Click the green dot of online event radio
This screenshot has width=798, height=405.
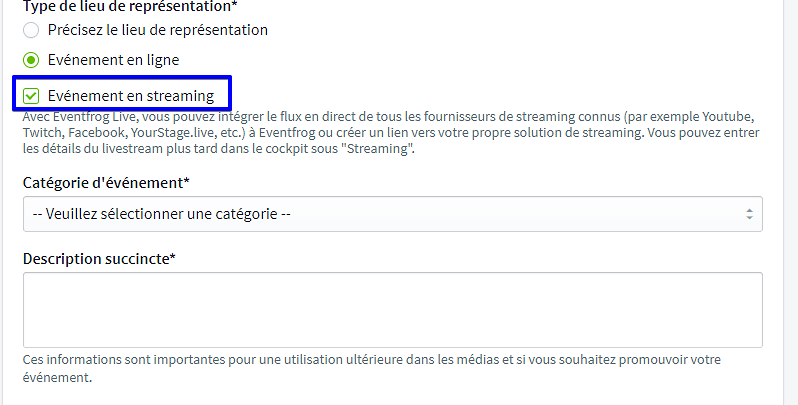point(31,60)
